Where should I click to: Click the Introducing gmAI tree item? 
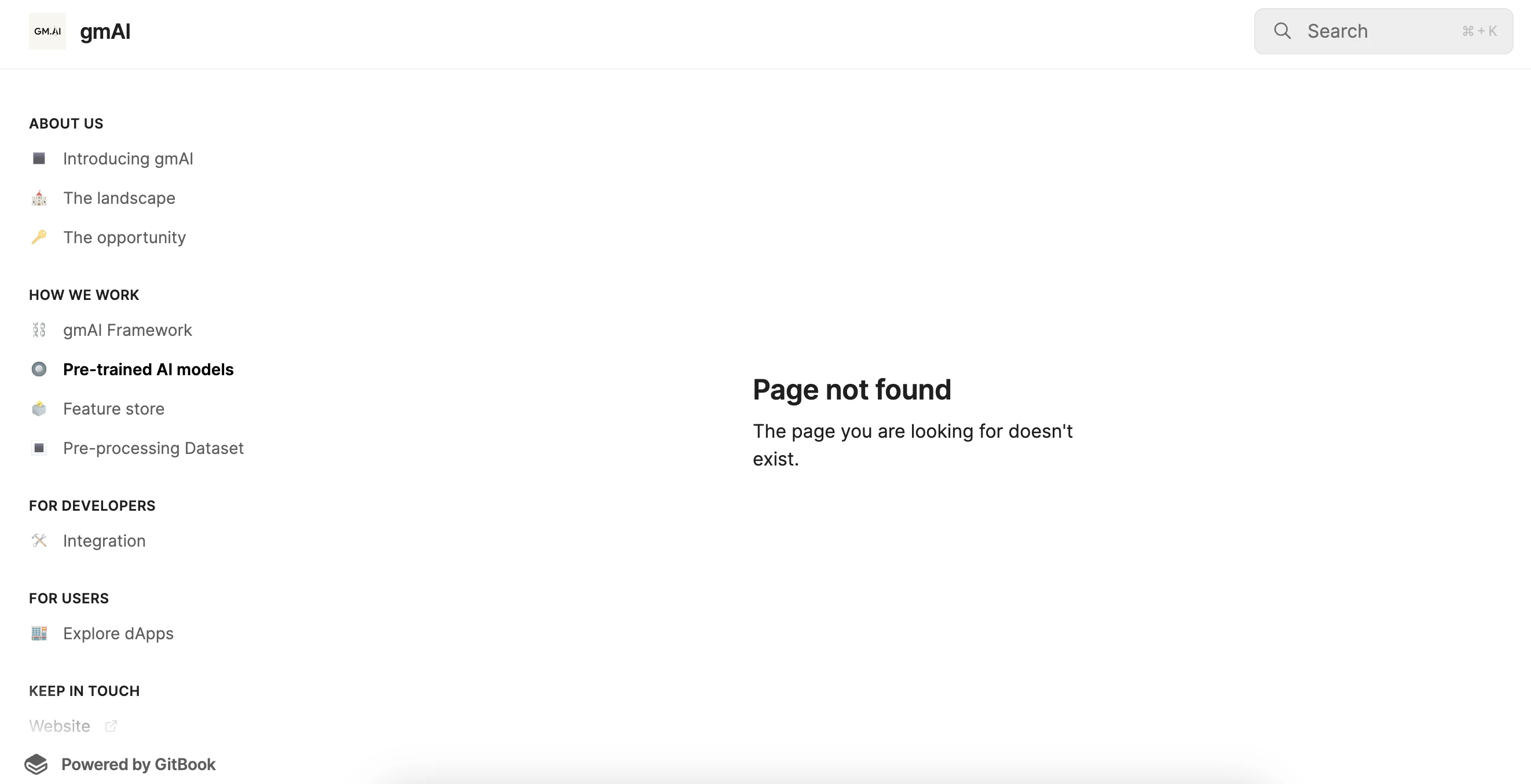pos(129,158)
